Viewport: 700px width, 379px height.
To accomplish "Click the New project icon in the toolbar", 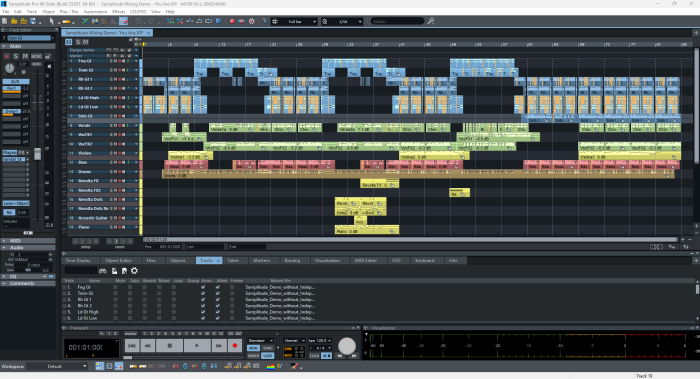I will 5,21.
